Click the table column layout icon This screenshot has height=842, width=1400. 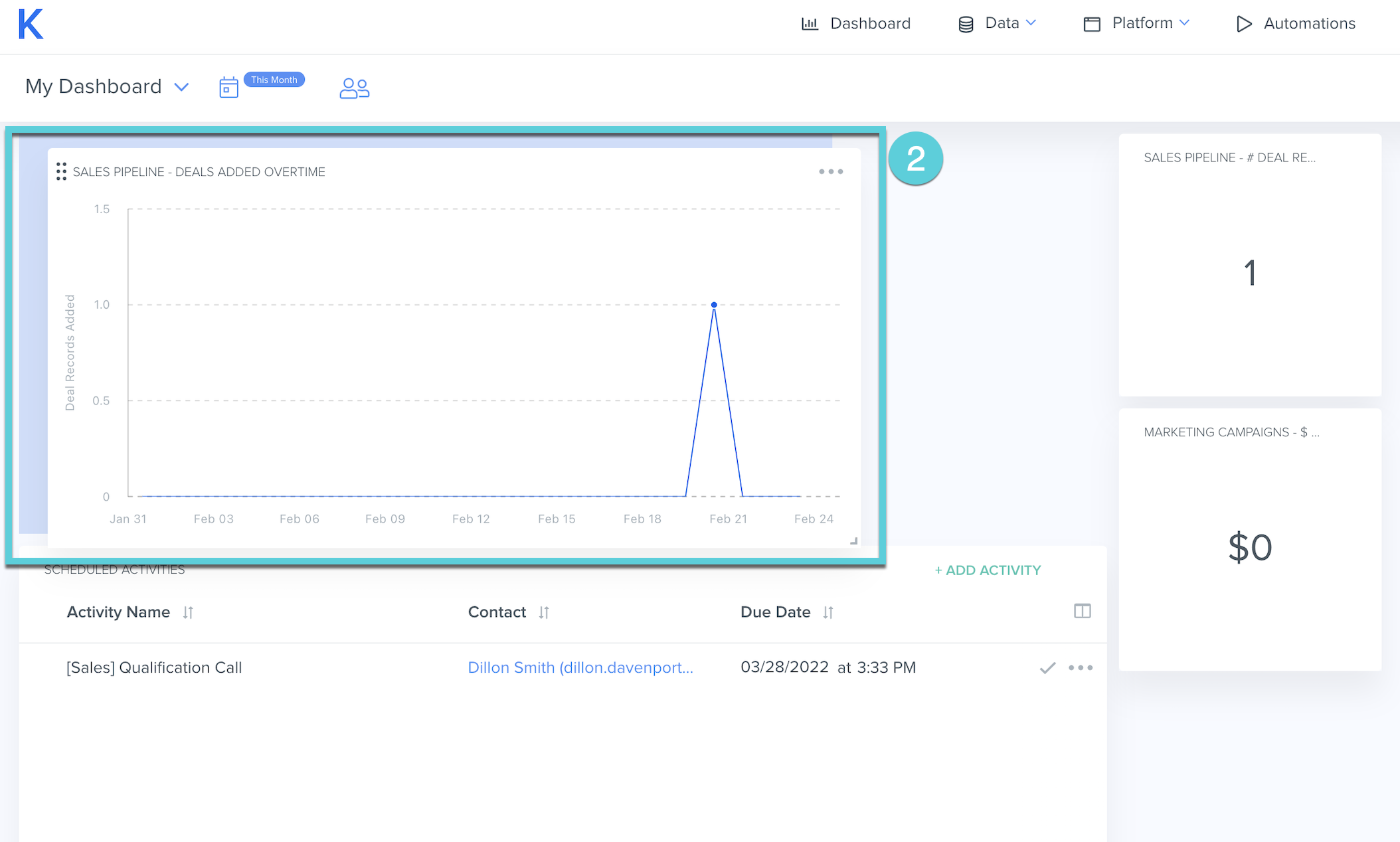click(1082, 611)
